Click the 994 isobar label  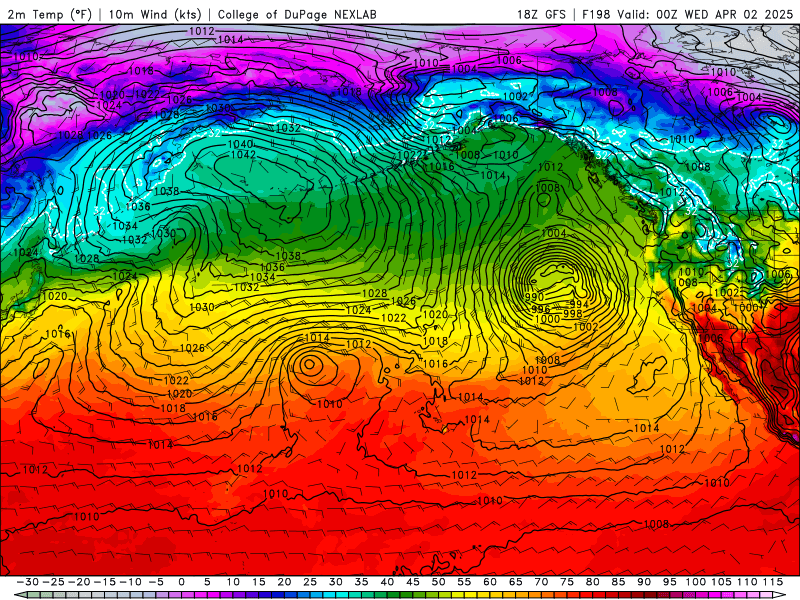tap(579, 304)
